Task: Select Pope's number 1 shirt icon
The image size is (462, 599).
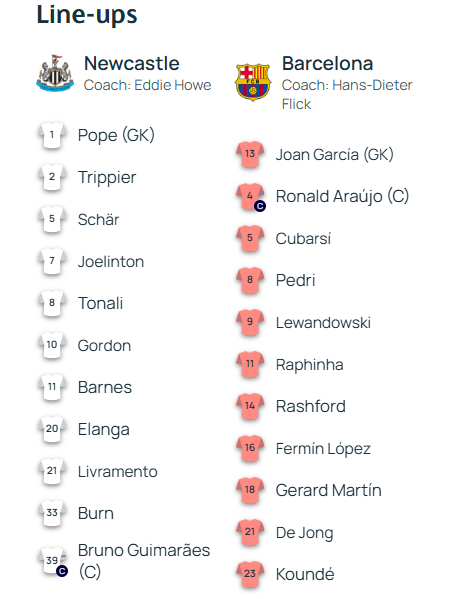Action: [52, 135]
